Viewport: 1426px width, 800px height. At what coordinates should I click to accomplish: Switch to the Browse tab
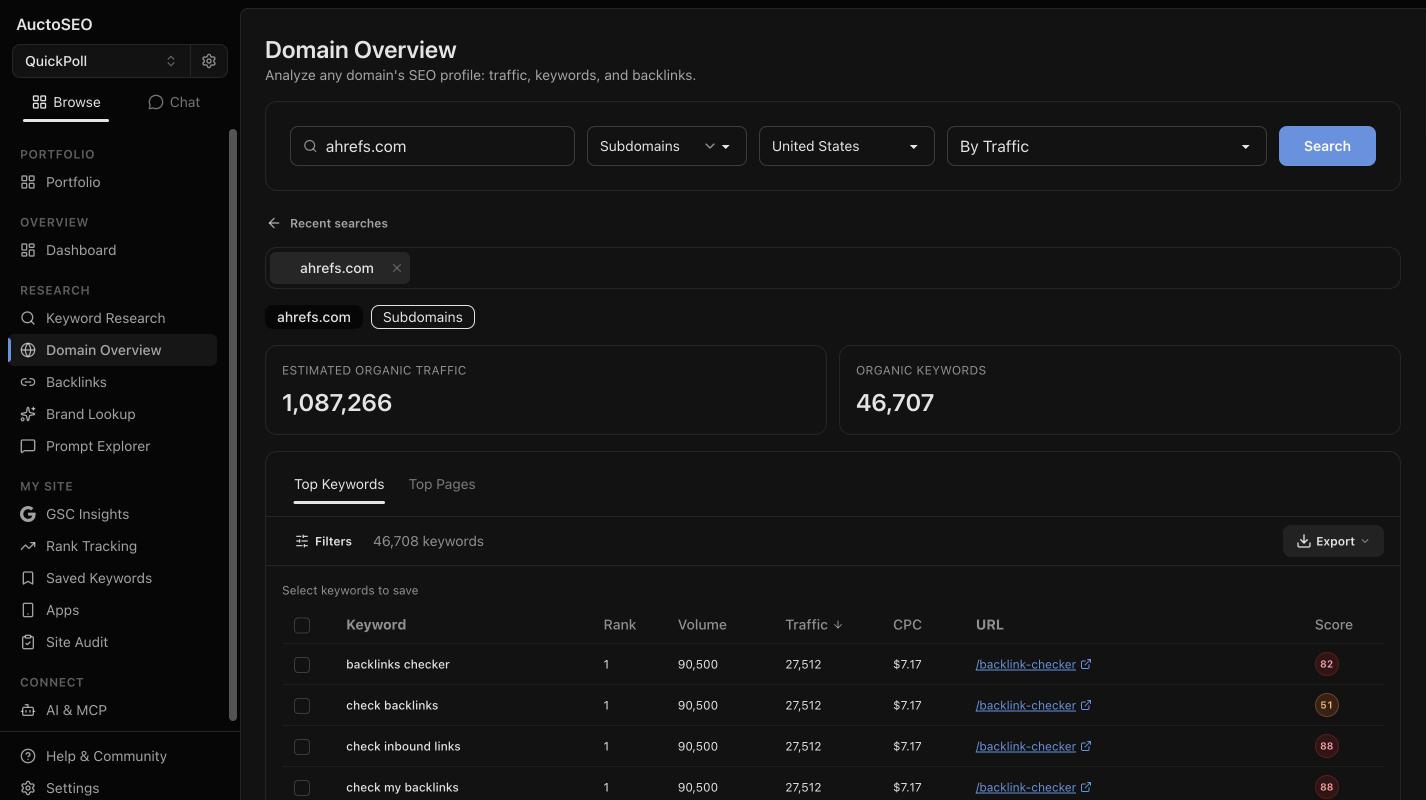(x=66, y=102)
